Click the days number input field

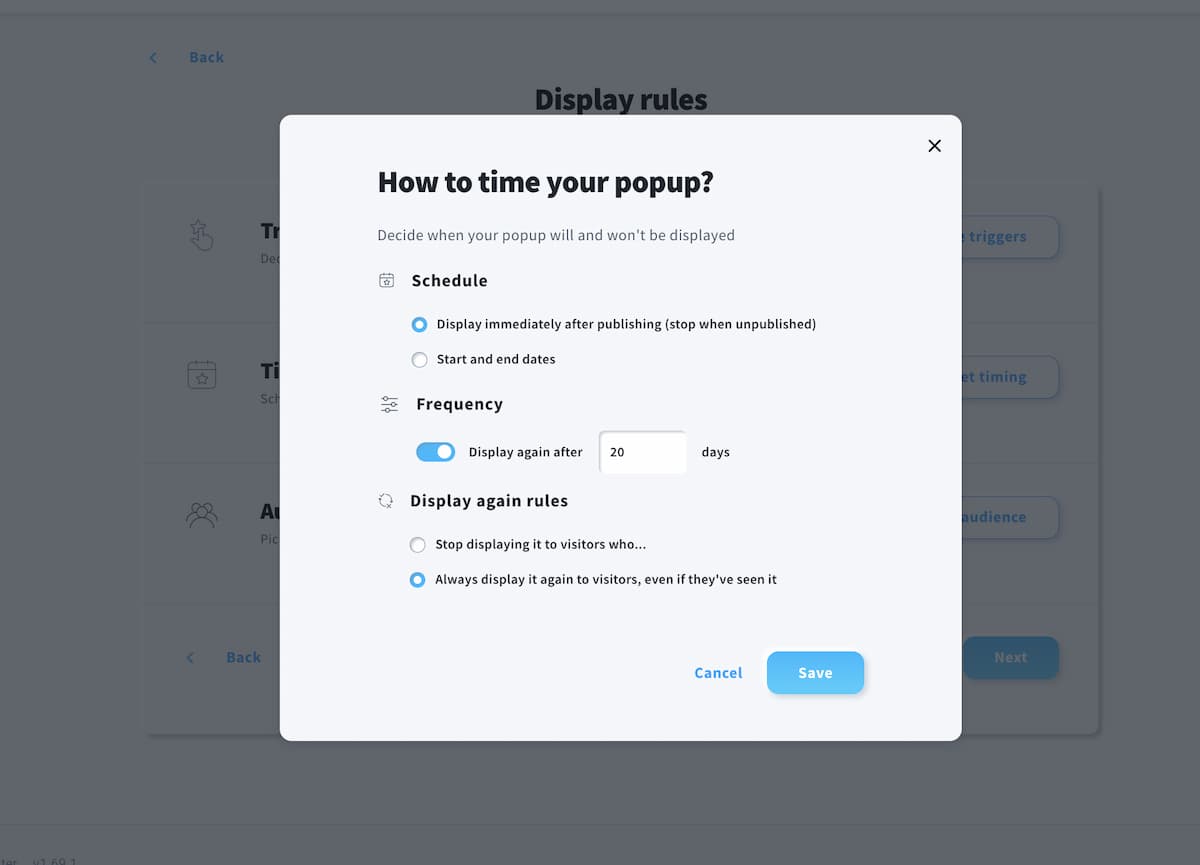point(643,452)
